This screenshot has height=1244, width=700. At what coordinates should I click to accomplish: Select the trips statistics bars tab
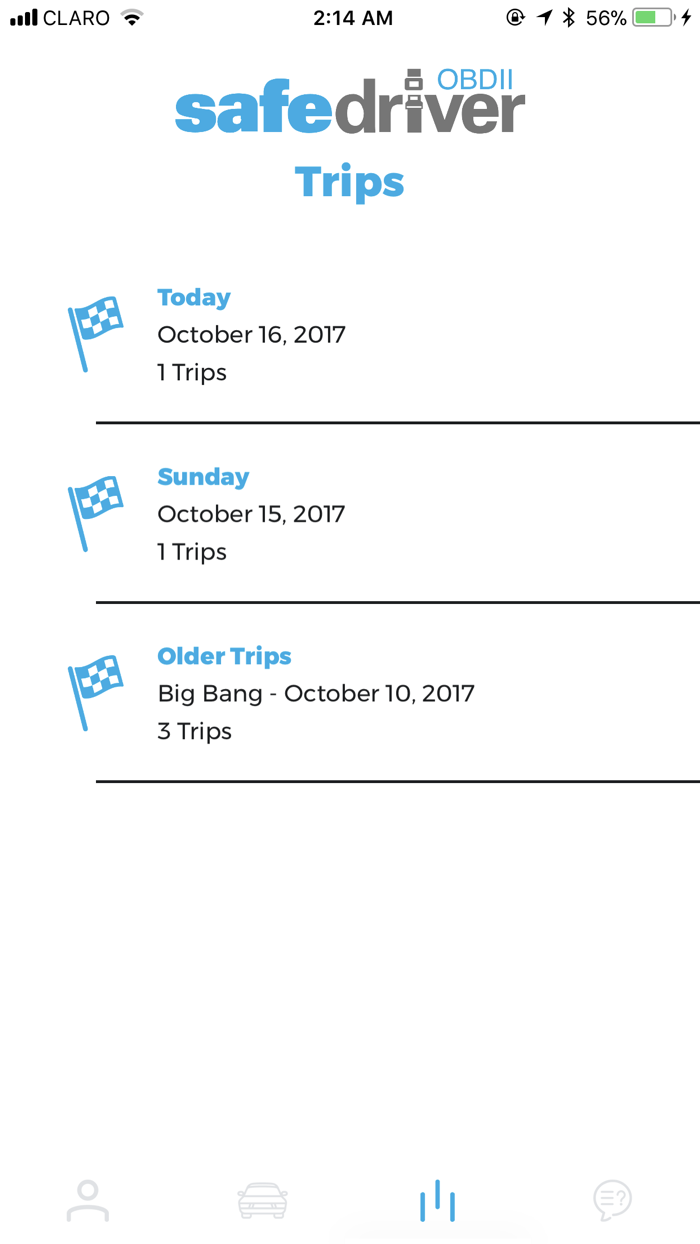point(438,1200)
